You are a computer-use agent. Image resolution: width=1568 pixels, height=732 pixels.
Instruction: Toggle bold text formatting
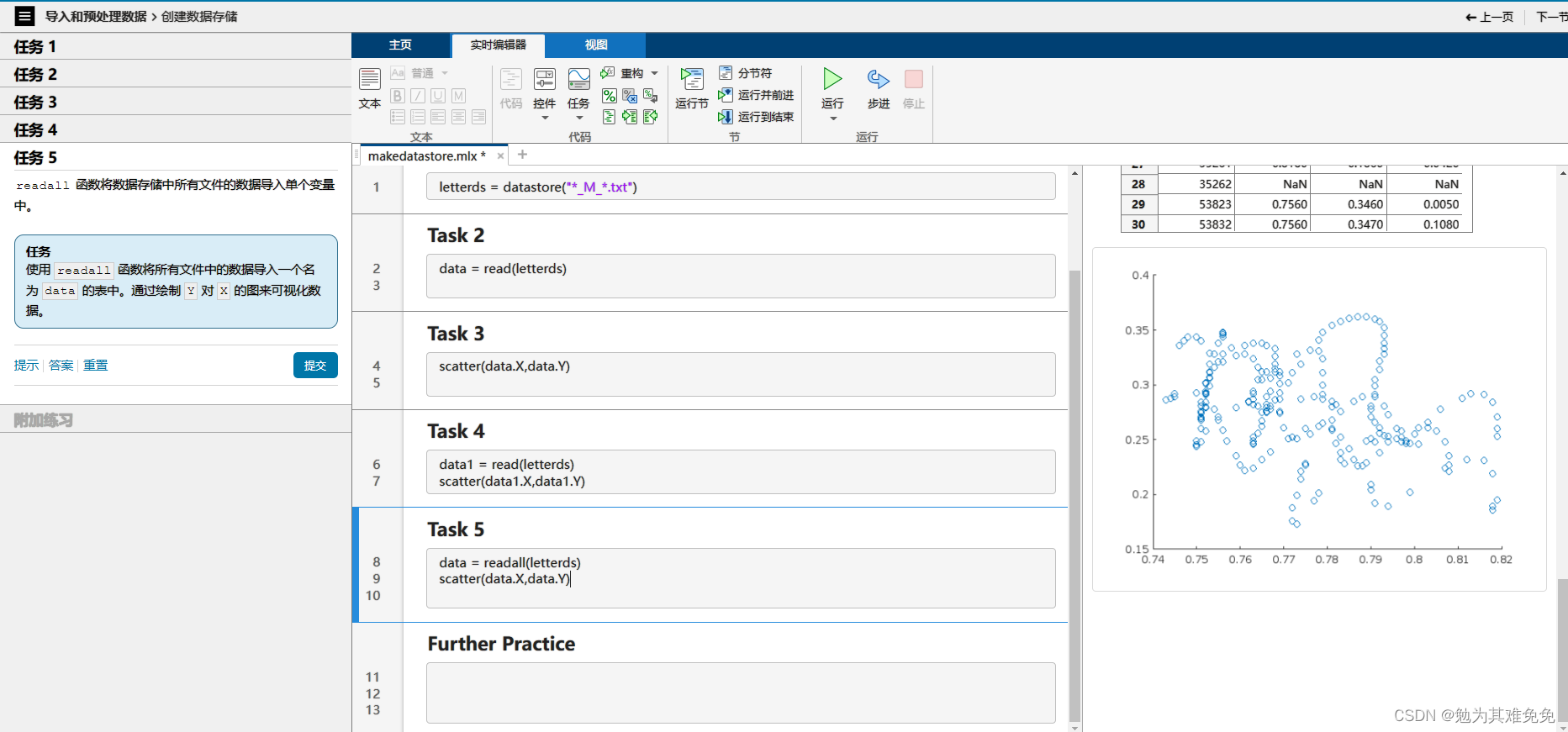coord(398,96)
